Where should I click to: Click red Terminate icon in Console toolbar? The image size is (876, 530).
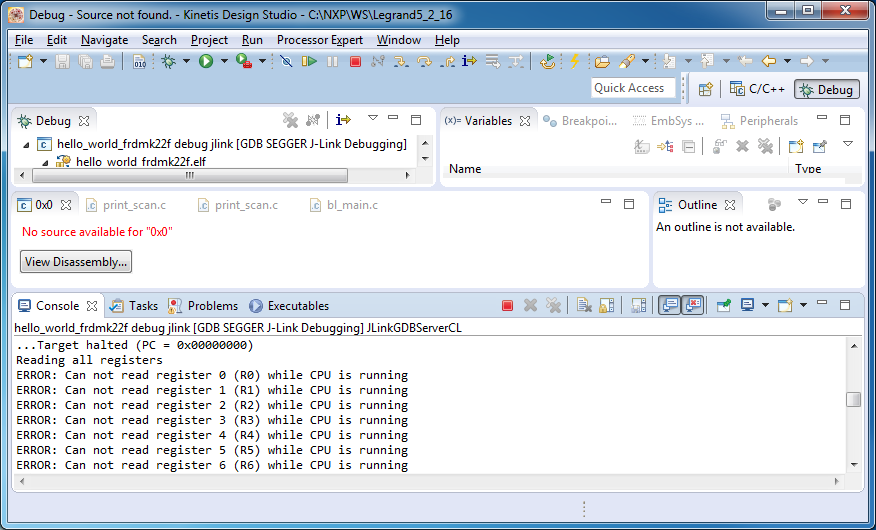(507, 305)
